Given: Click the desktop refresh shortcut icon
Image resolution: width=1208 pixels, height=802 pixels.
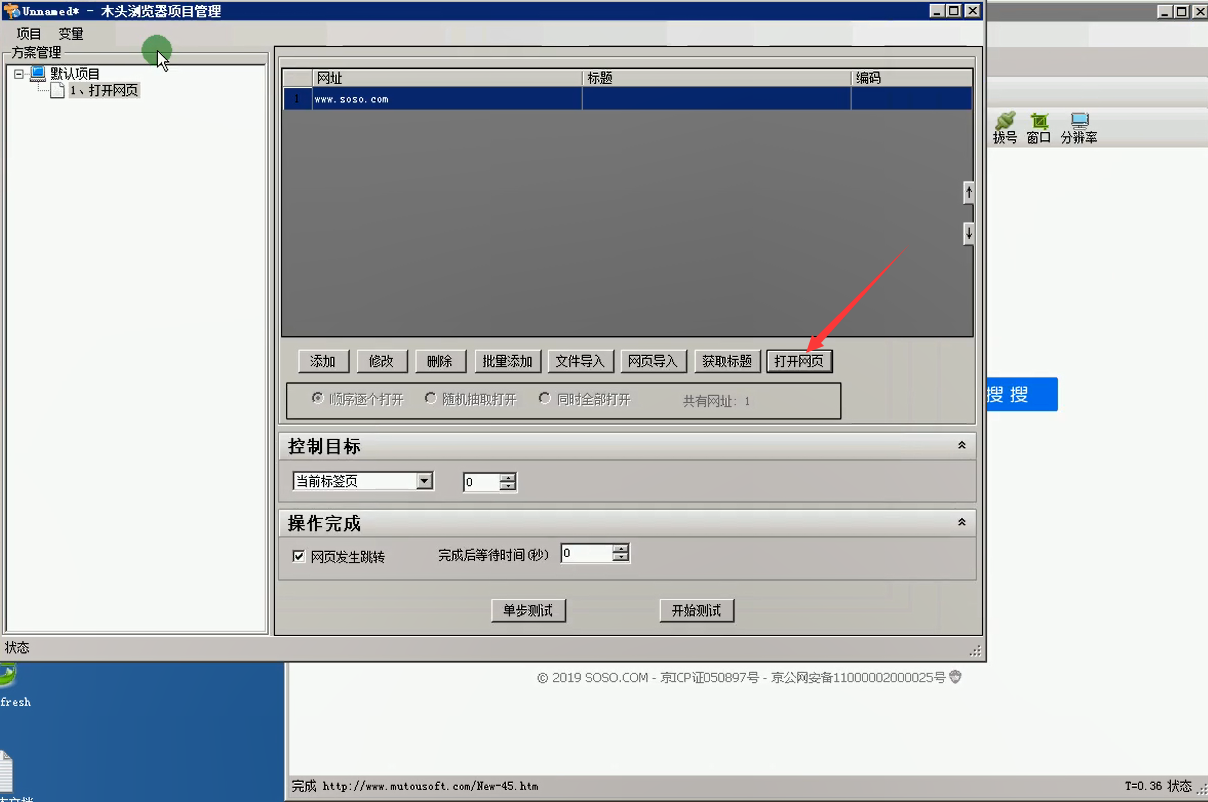Looking at the screenshot, I should (6, 677).
